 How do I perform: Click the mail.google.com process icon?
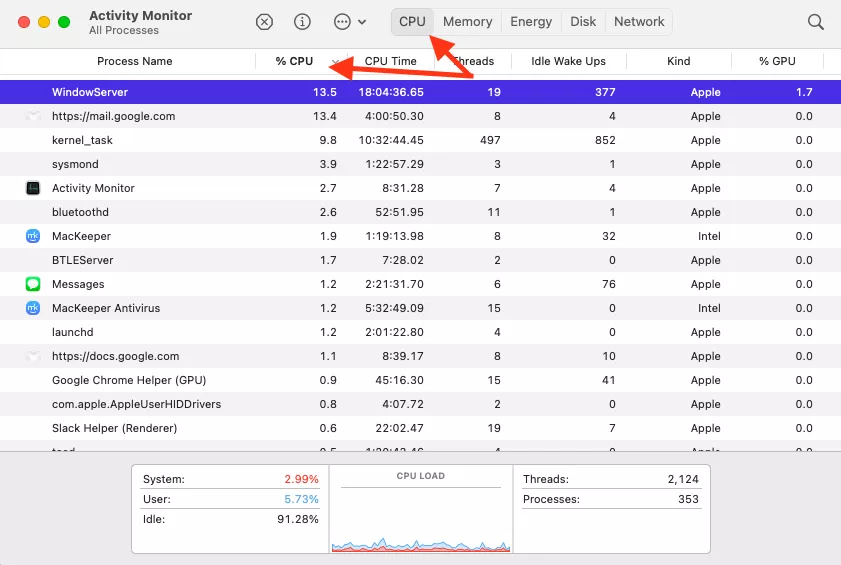[33, 116]
